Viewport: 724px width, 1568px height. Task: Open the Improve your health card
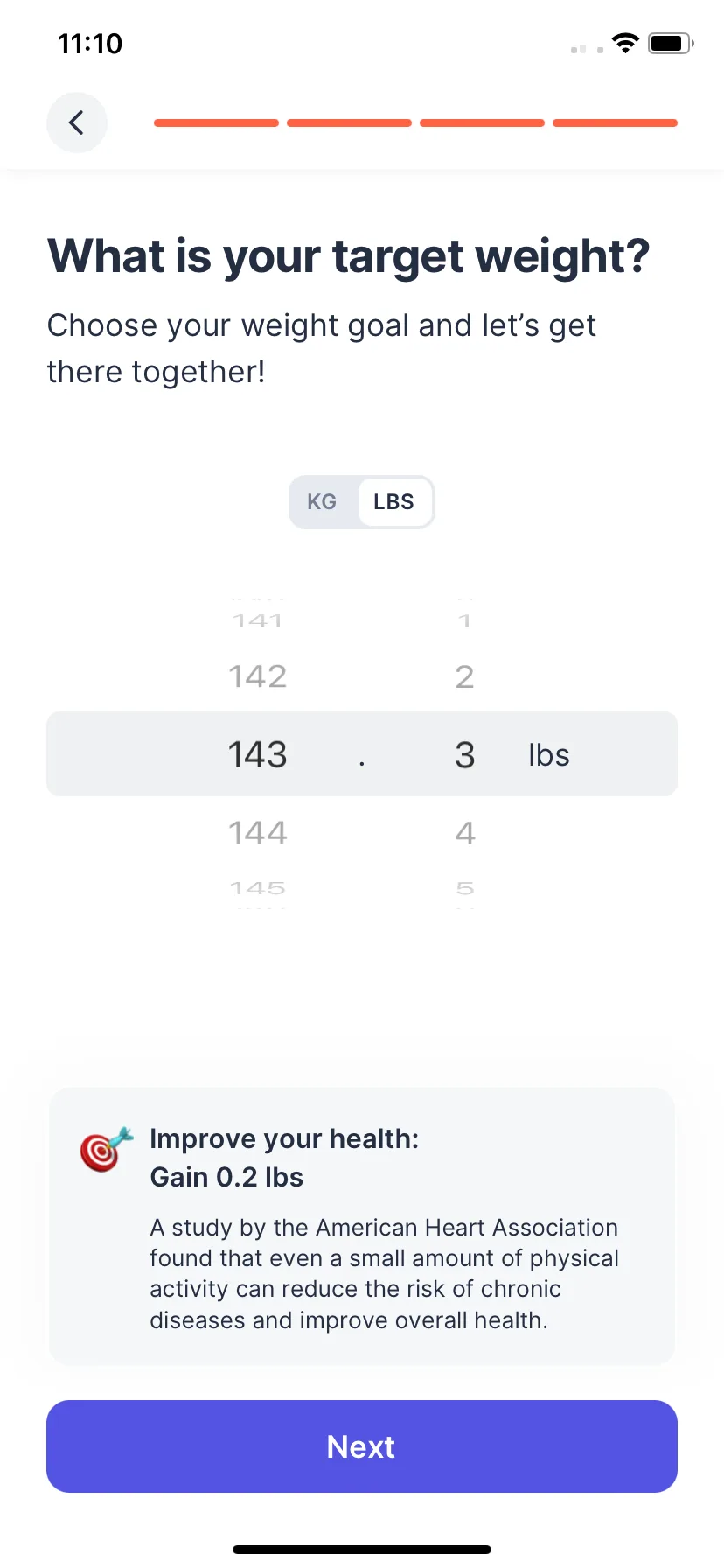(x=362, y=1227)
